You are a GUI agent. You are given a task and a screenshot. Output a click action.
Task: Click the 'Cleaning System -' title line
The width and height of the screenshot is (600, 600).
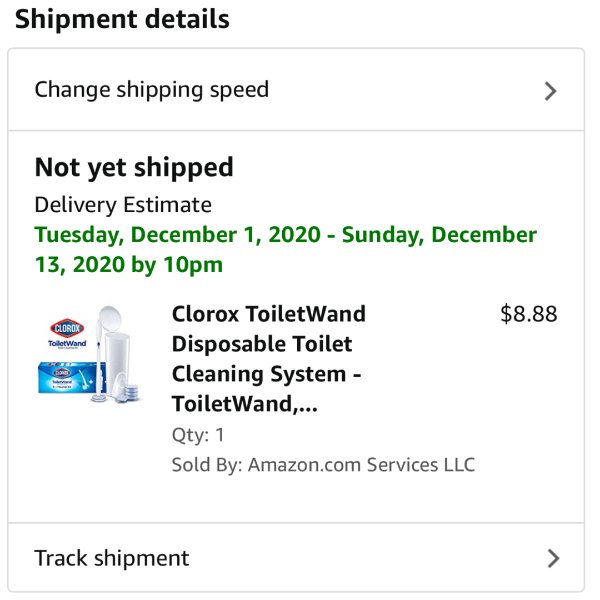(266, 374)
